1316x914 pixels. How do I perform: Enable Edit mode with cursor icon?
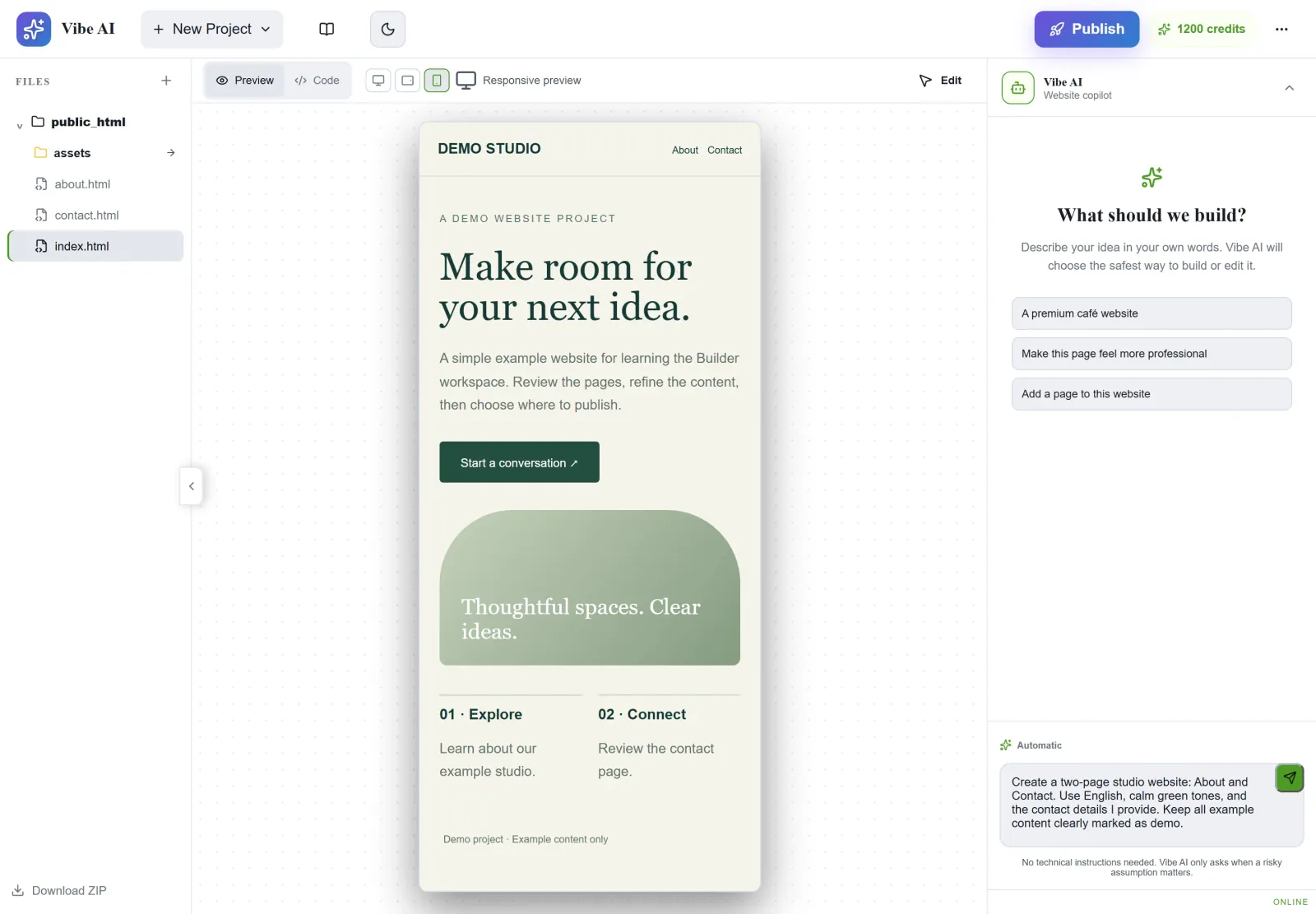[x=940, y=81]
